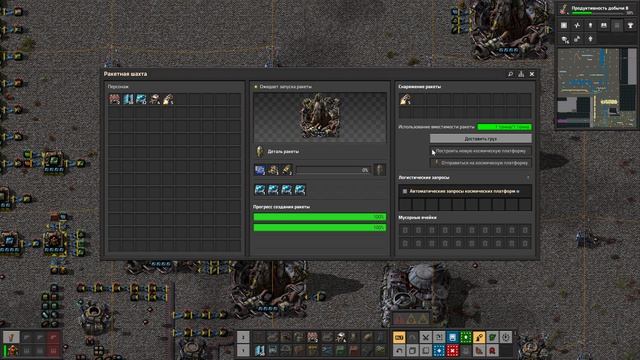
Task: Click the trophy icon above the minimap
Action: click(x=630, y=25)
